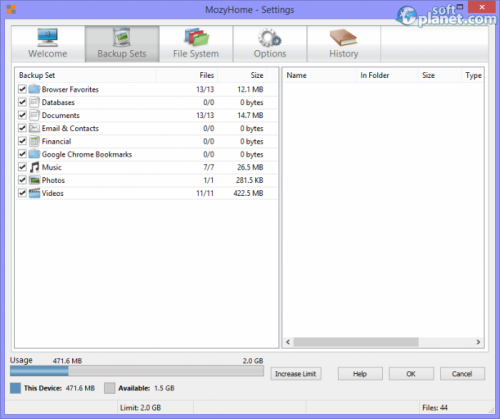This screenshot has height=419, width=500.
Task: Click the 14.7 MB size value
Action: 250,115
